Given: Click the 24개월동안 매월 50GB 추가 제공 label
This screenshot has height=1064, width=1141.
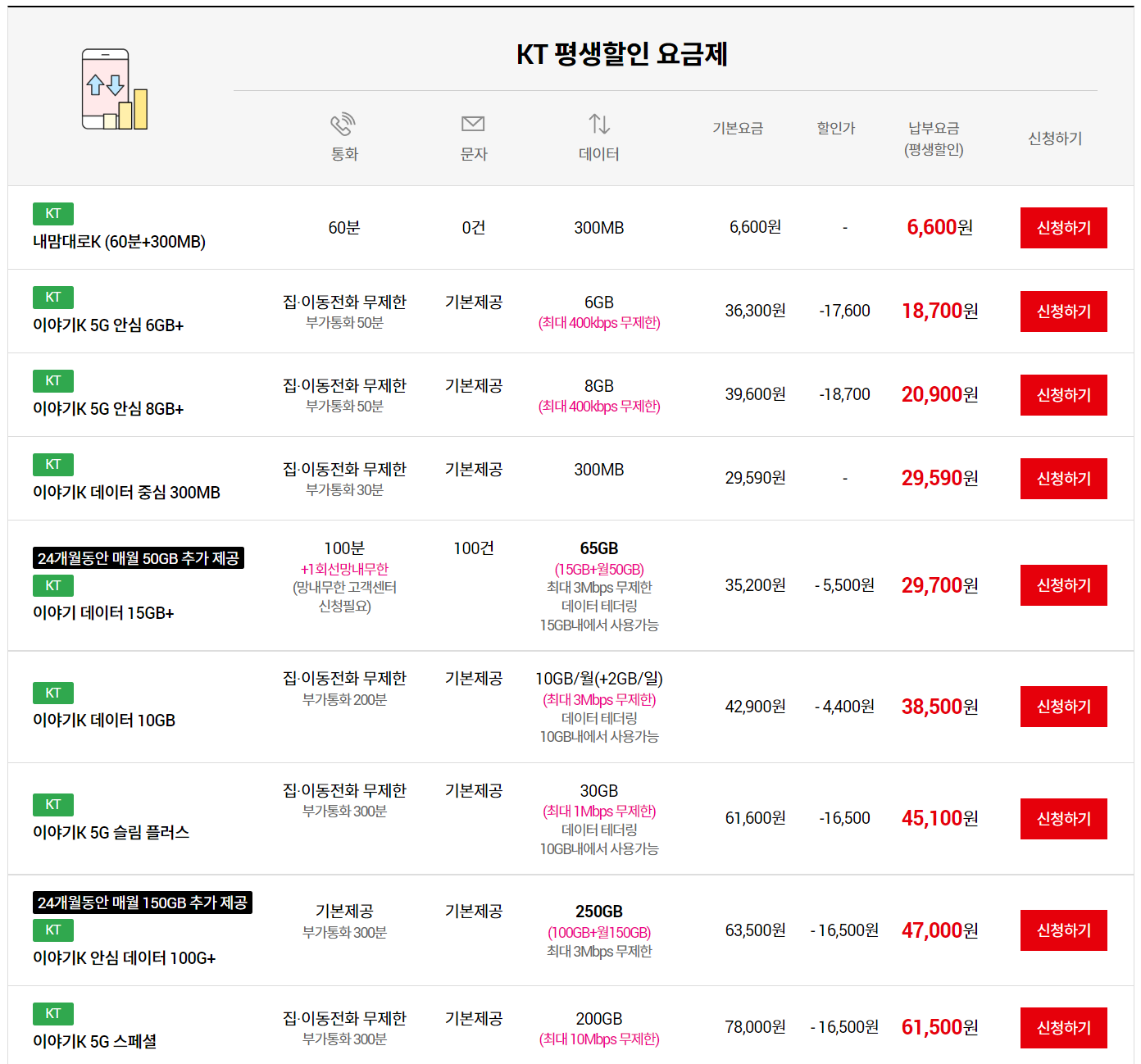Looking at the screenshot, I should 139,558.
